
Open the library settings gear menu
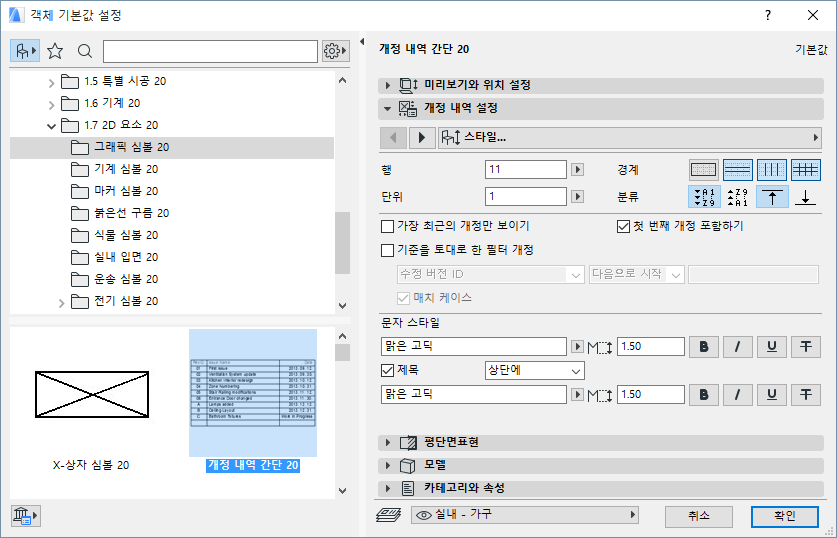point(336,51)
